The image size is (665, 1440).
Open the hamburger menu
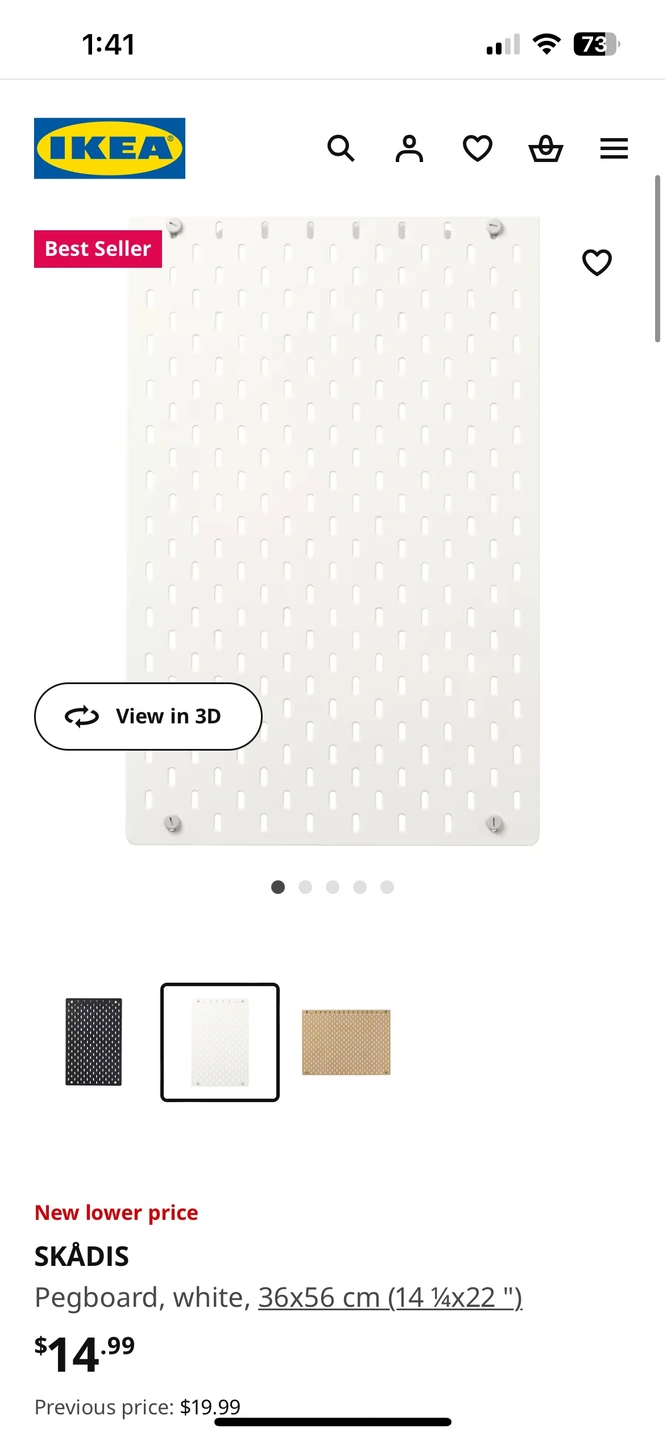(614, 149)
